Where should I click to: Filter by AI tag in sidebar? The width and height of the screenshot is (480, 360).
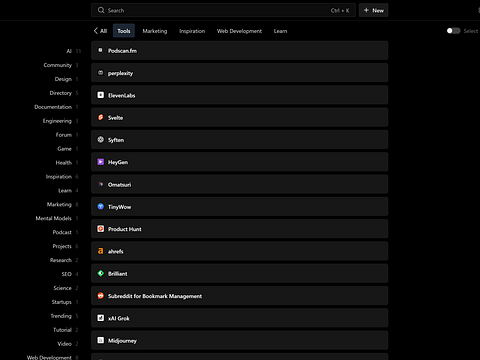[x=69, y=51]
